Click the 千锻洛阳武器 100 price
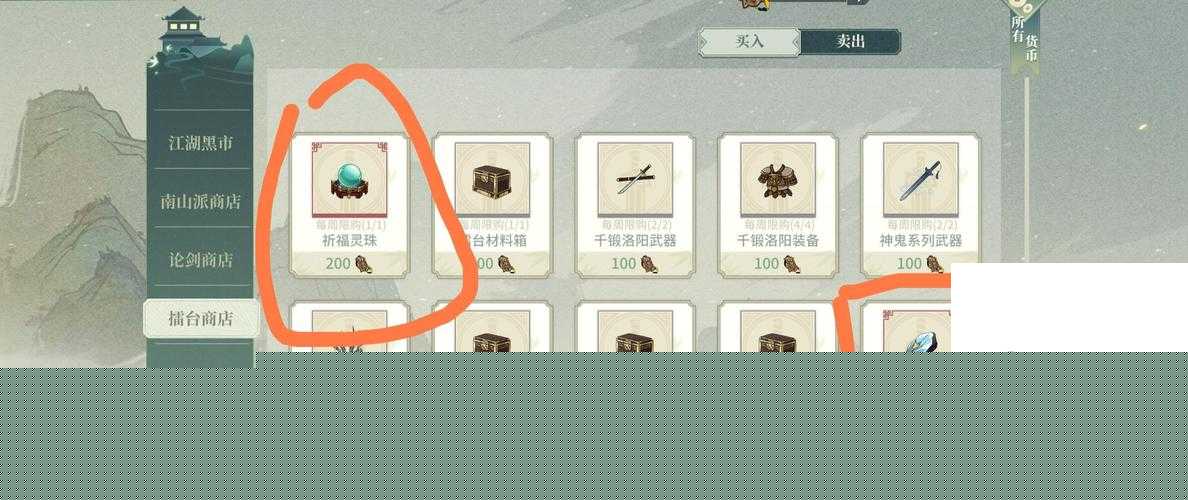 pyautogui.click(x=624, y=264)
